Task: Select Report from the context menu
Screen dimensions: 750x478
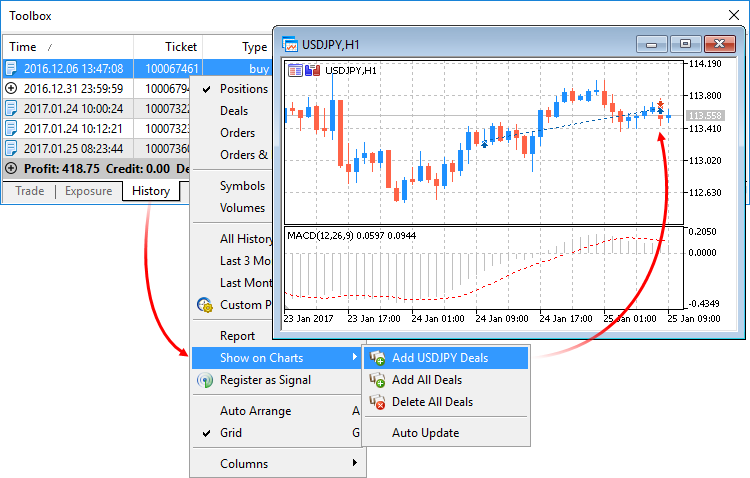Action: click(x=237, y=336)
